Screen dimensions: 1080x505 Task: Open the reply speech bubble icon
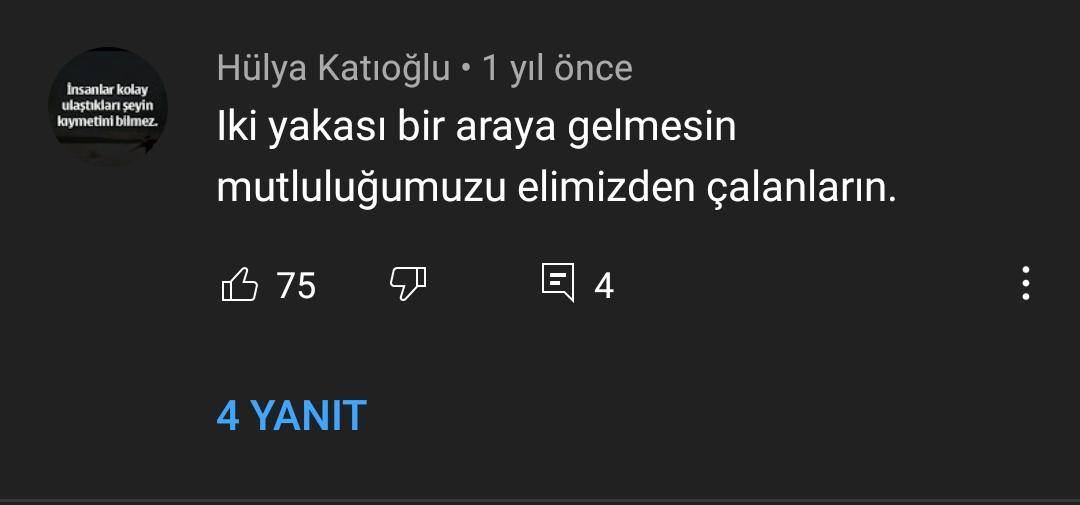tap(558, 282)
